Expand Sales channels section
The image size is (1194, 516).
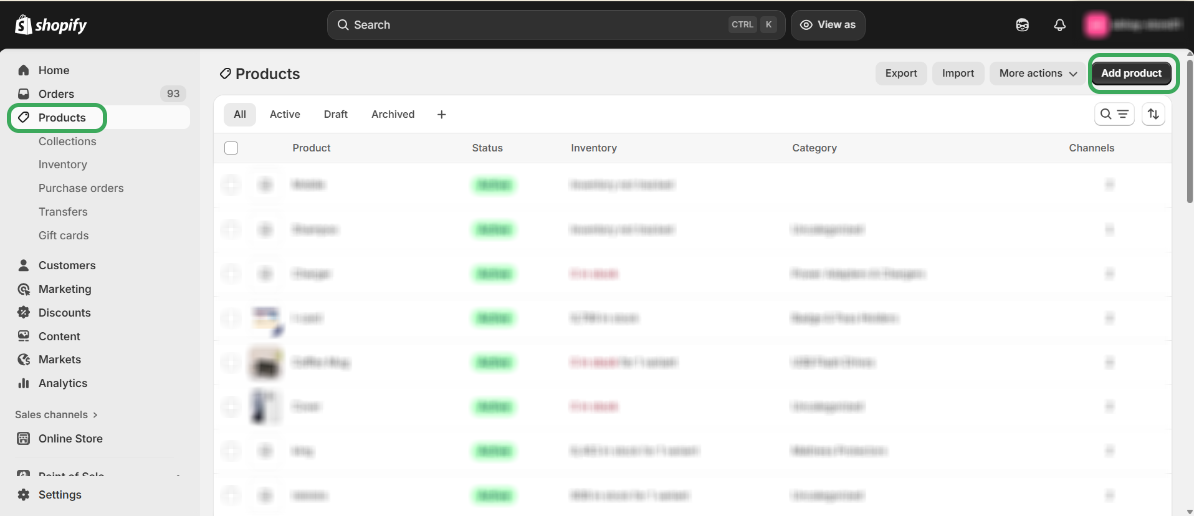coord(57,415)
